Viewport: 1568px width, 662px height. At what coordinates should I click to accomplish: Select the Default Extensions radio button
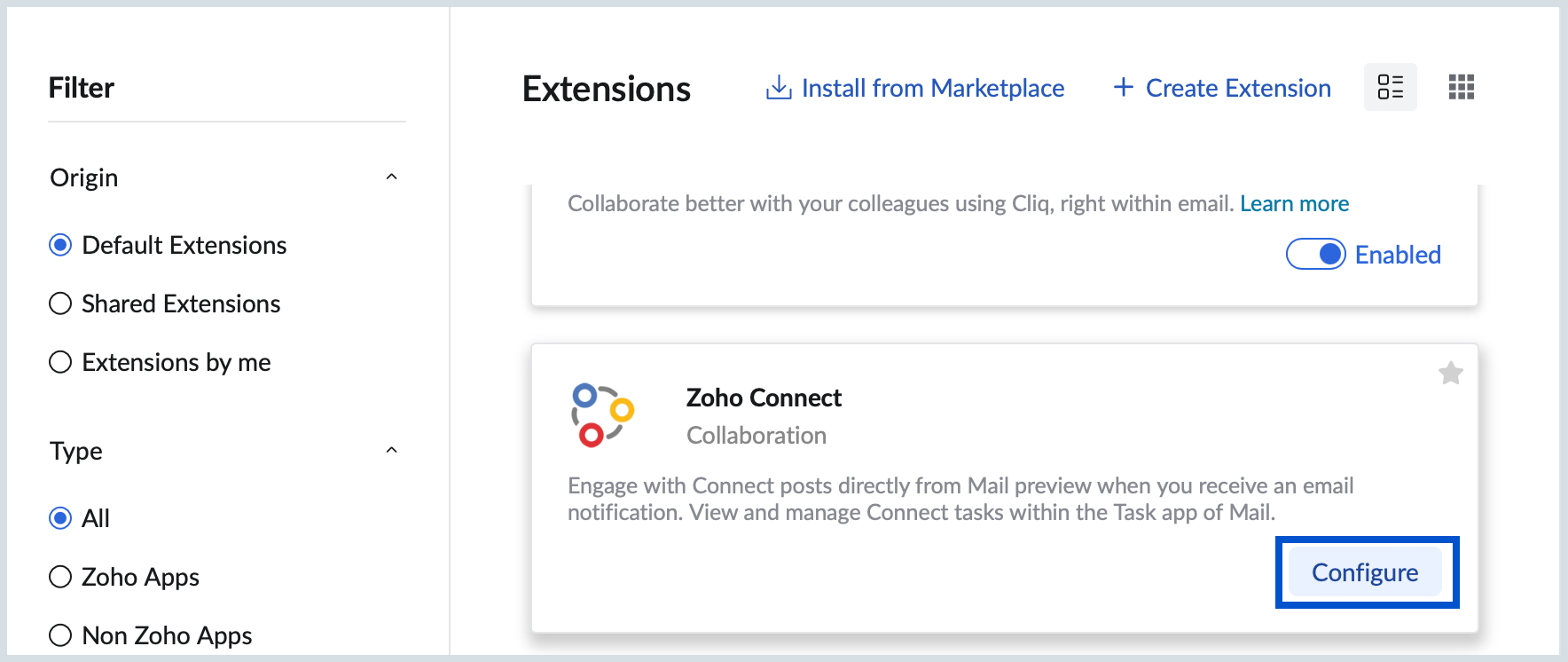coord(60,245)
